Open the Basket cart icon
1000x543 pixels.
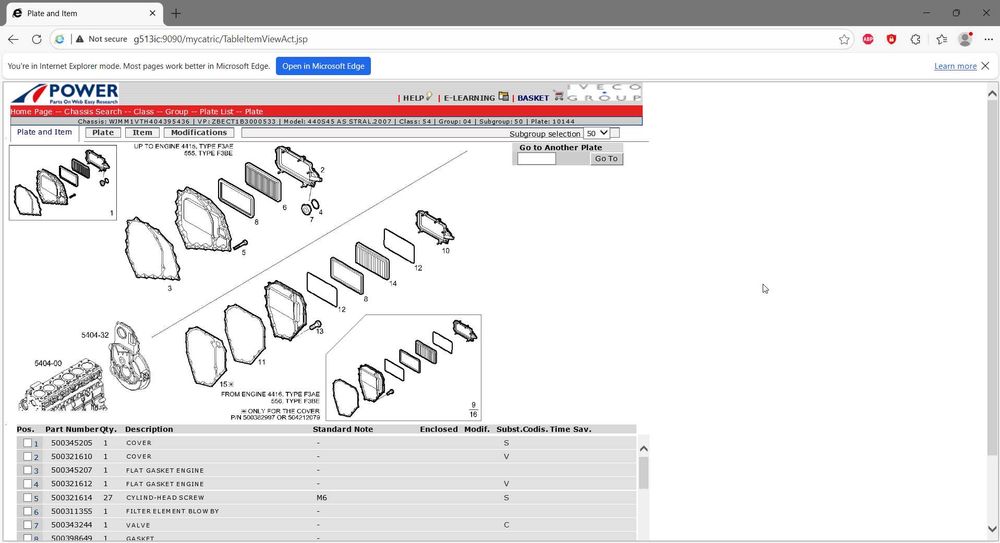559,96
